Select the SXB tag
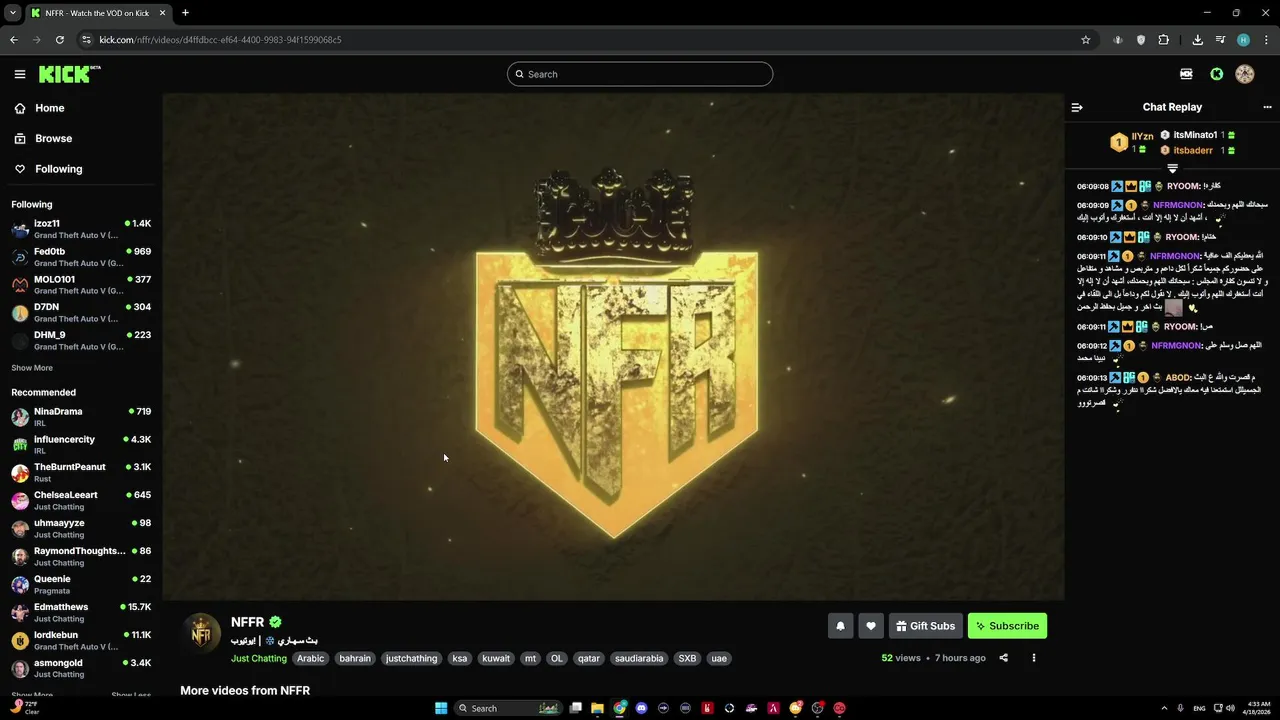The width and height of the screenshot is (1280, 720). coord(687,658)
